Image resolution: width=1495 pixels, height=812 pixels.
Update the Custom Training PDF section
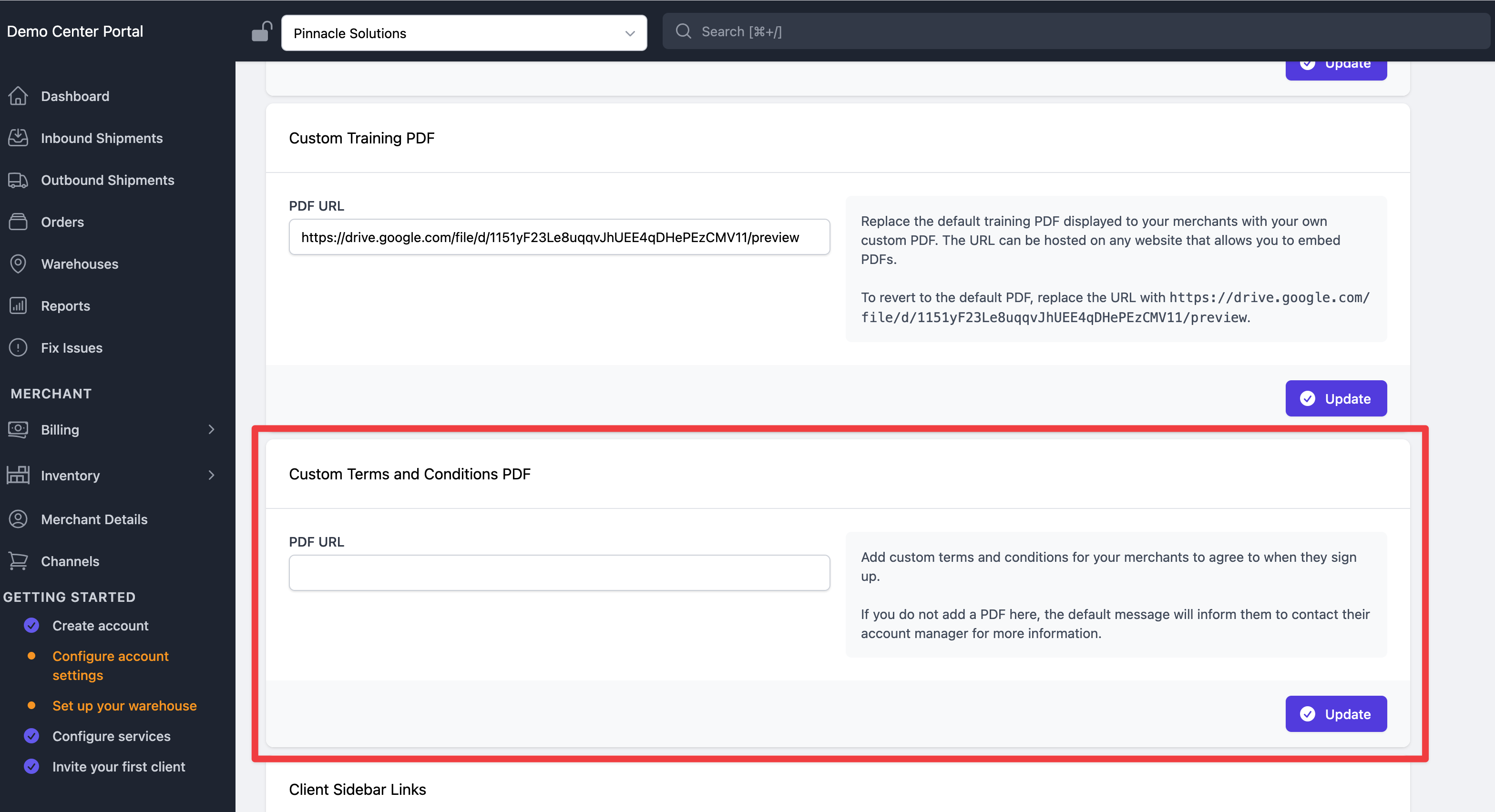coord(1335,398)
